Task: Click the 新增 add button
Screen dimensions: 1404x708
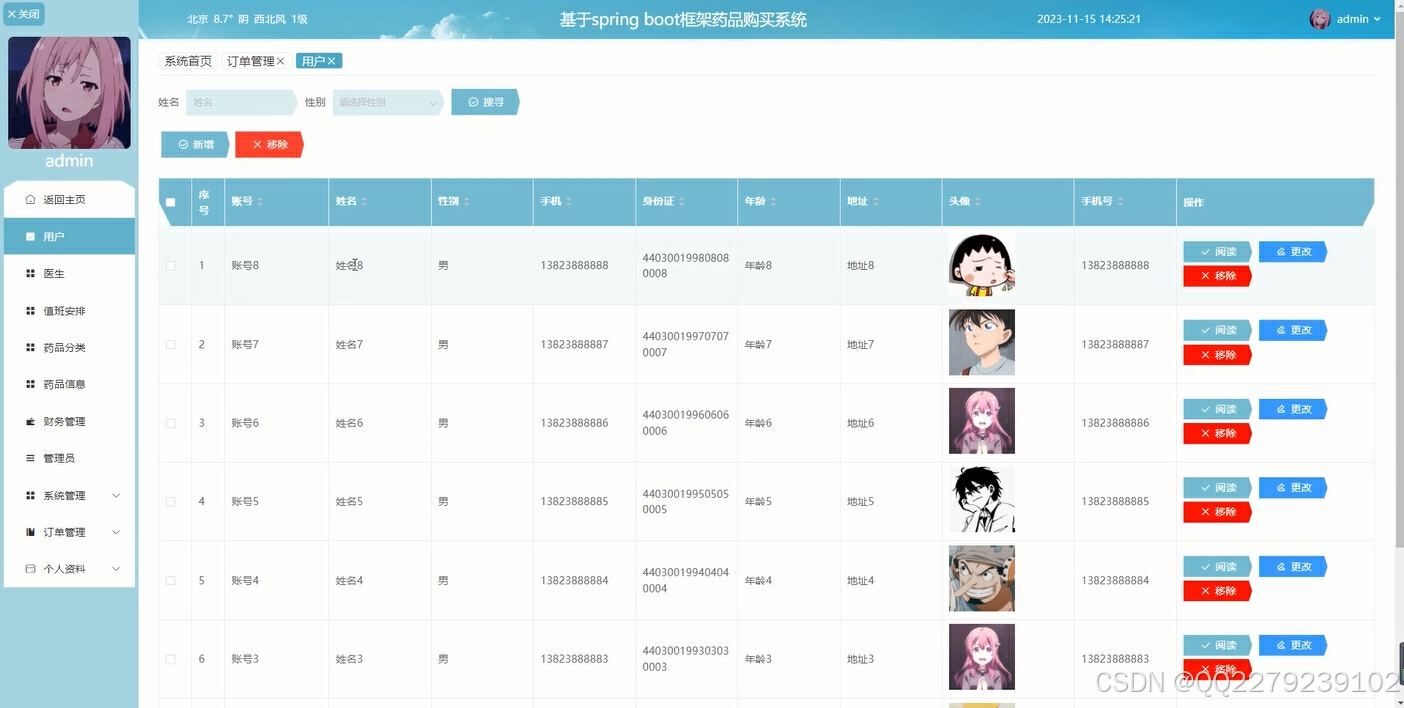Action: [x=194, y=144]
